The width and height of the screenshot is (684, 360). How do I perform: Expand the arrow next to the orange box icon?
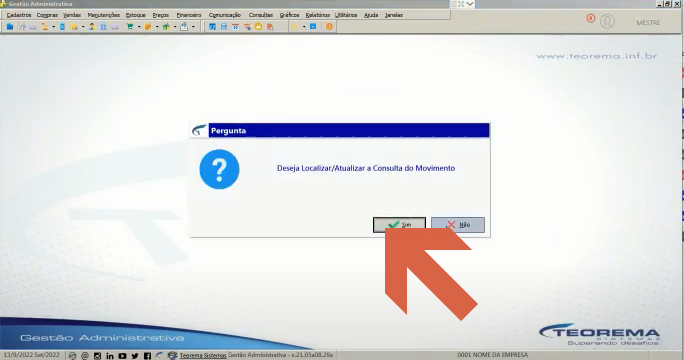157,27
